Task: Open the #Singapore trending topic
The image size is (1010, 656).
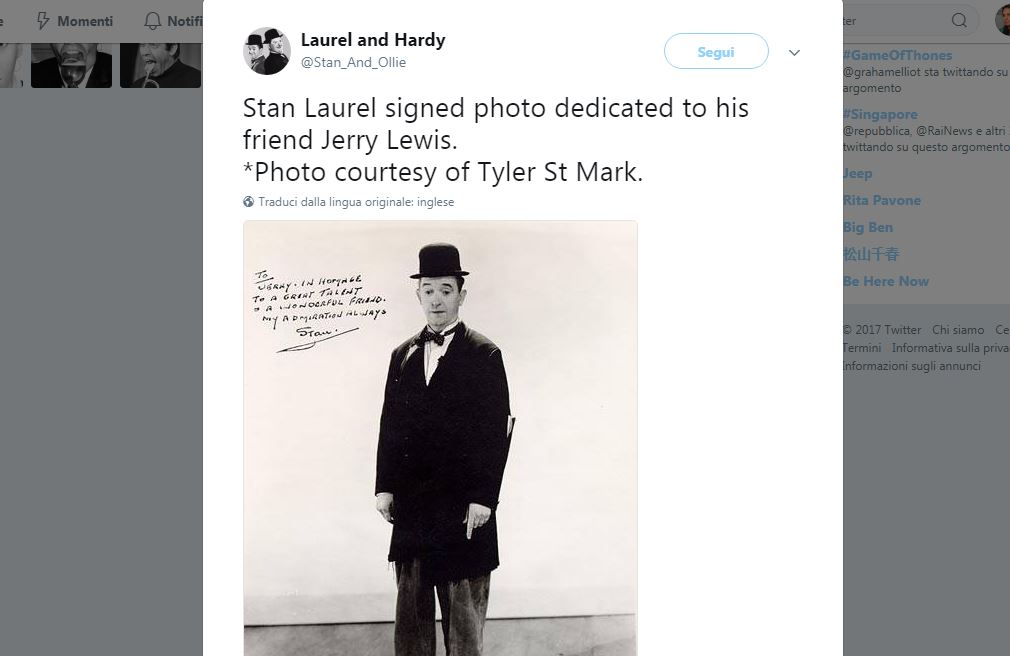Action: (x=880, y=114)
